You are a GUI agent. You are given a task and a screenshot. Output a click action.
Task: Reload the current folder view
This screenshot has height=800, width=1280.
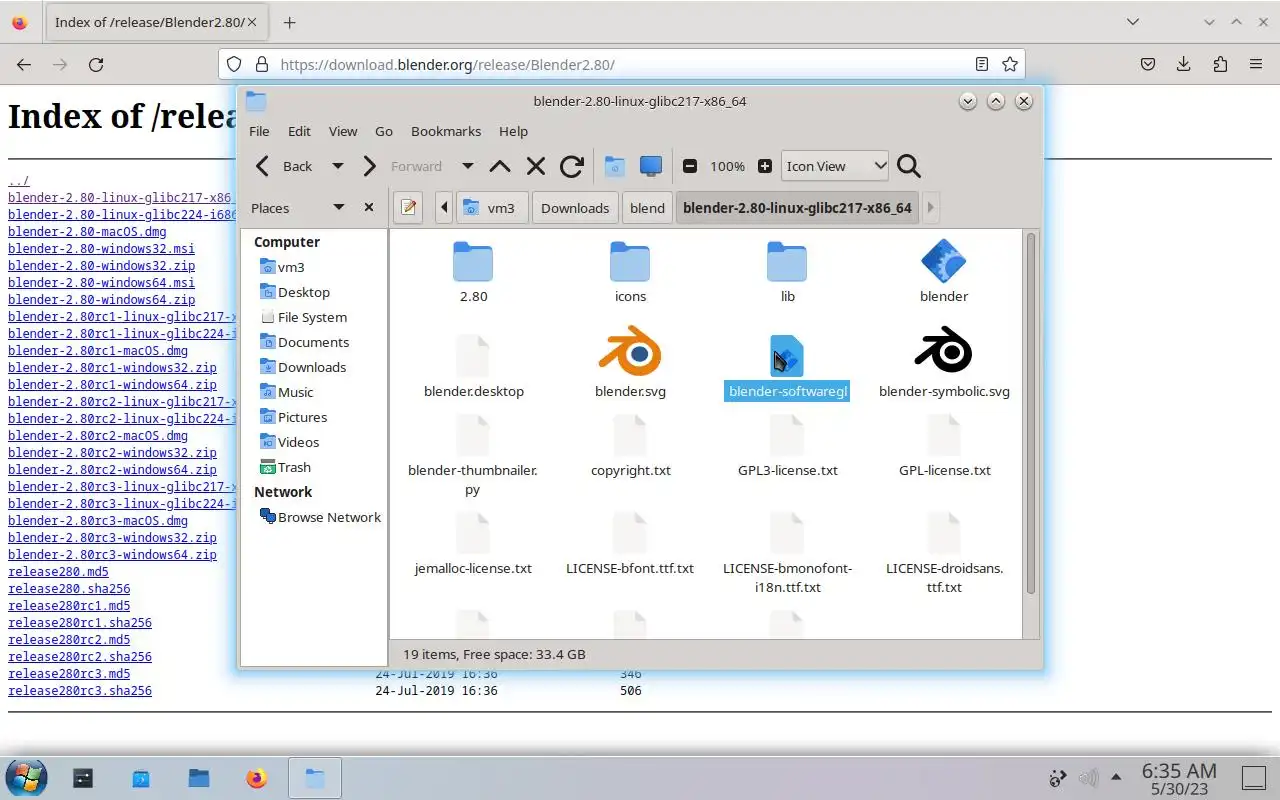pos(572,166)
